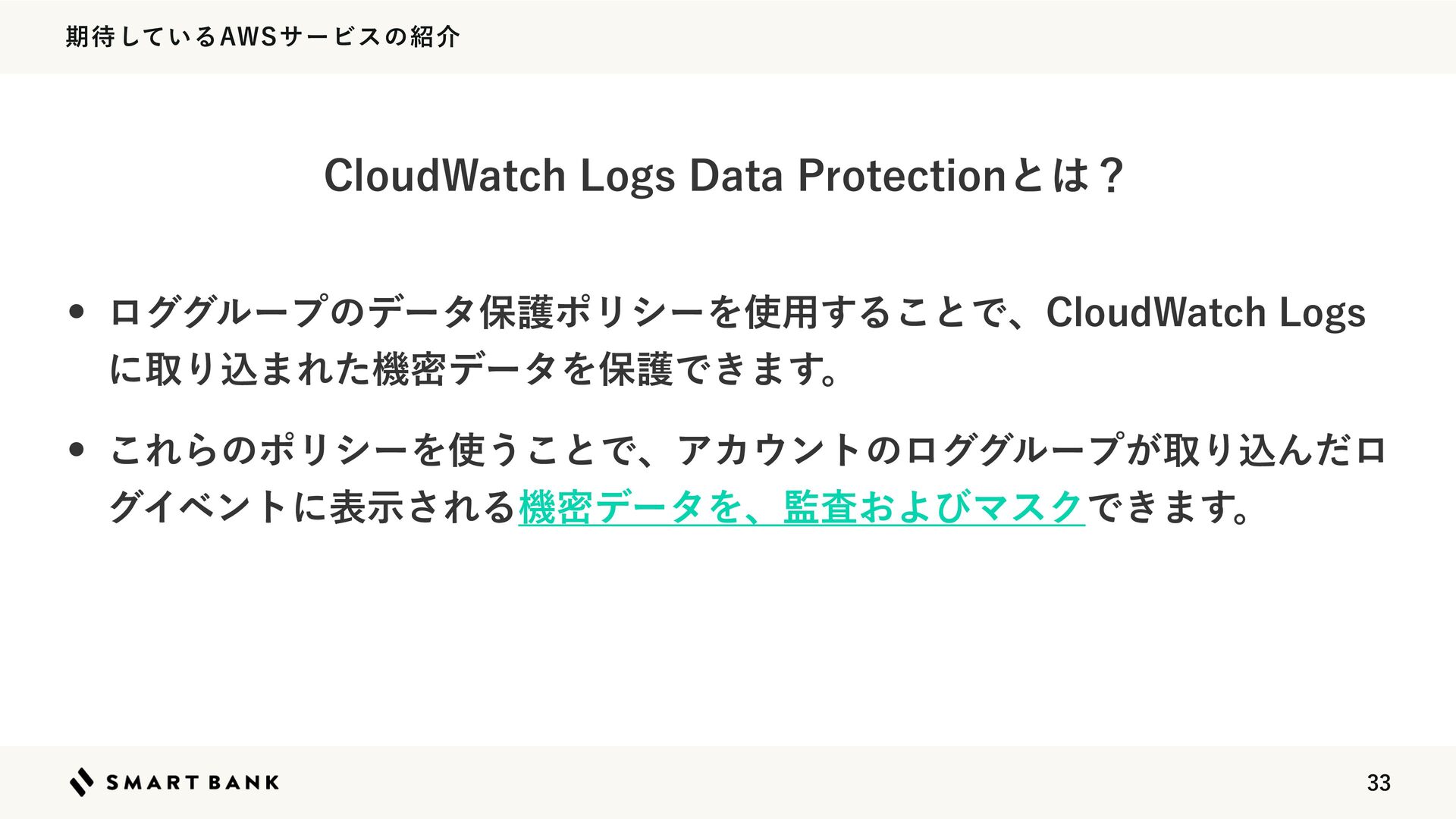
Task: Click page number 33 in the footer
Action: [1378, 783]
